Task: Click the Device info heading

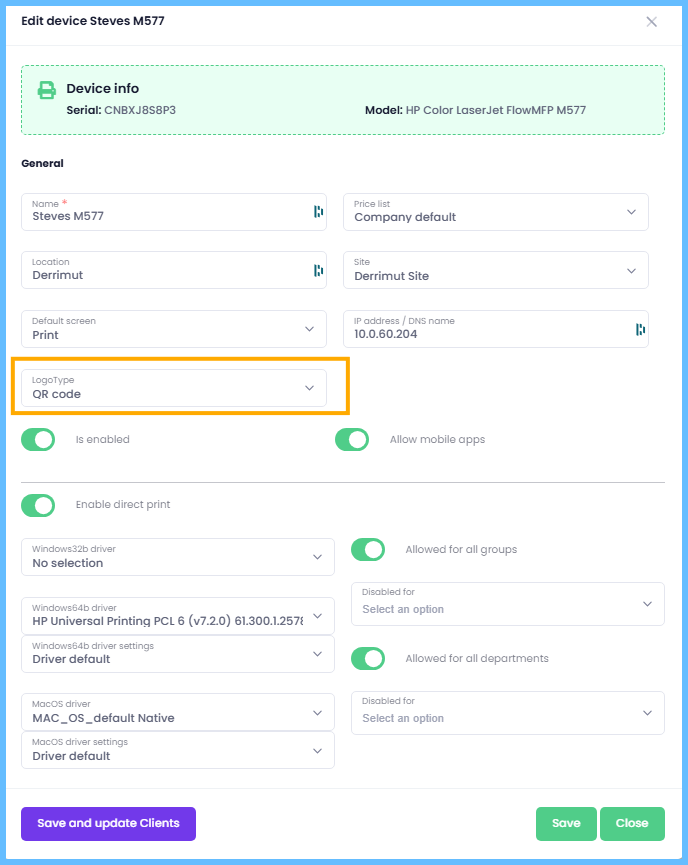Action: tap(103, 88)
